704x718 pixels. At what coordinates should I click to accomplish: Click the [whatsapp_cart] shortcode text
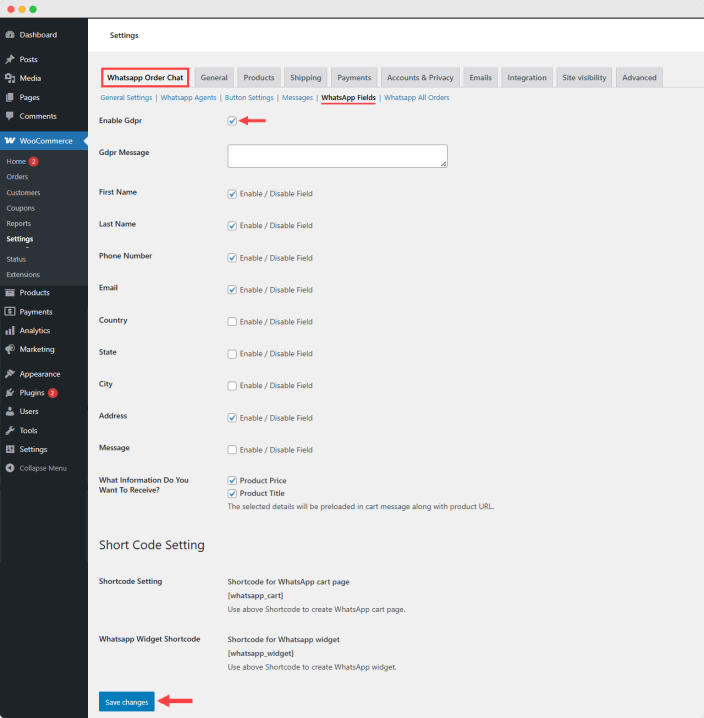(255, 596)
